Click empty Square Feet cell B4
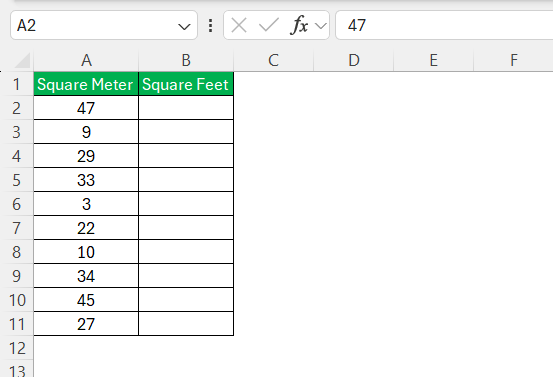553x377 pixels. coord(186,156)
